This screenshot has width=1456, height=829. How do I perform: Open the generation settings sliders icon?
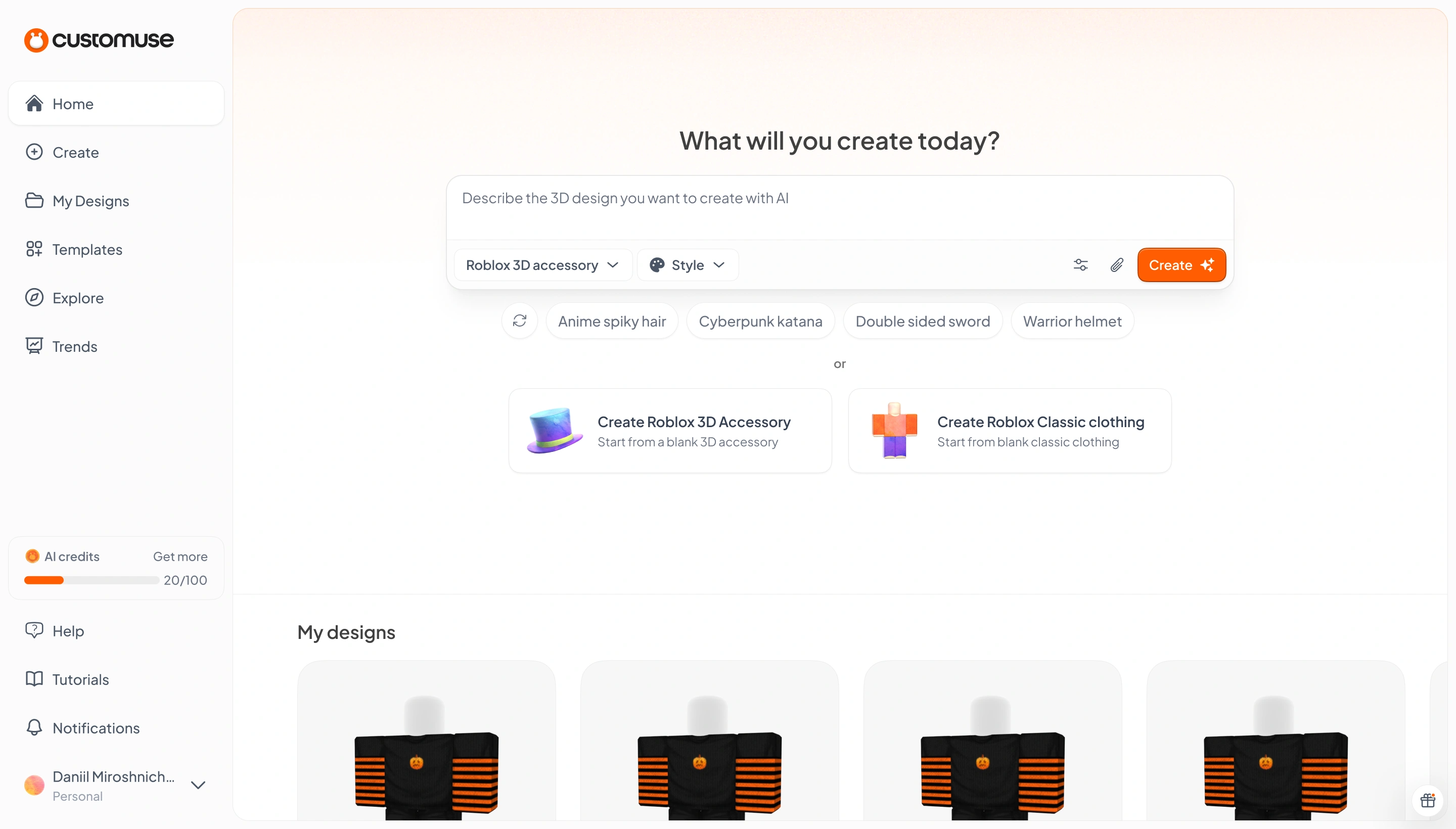tap(1080, 265)
